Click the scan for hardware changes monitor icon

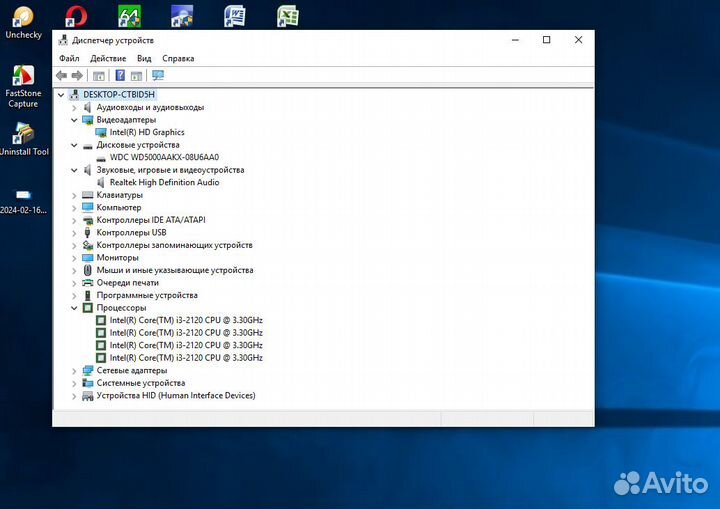click(158, 75)
